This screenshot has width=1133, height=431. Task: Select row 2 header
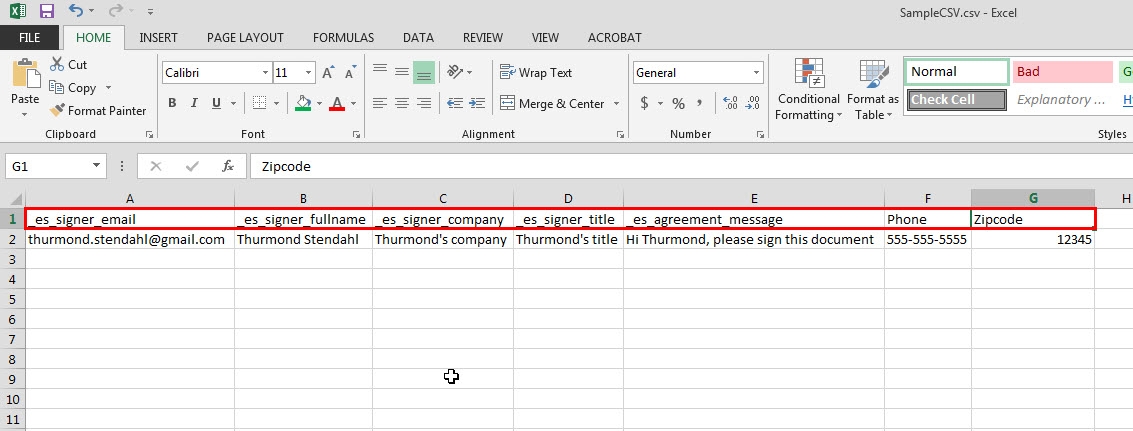coord(12,239)
